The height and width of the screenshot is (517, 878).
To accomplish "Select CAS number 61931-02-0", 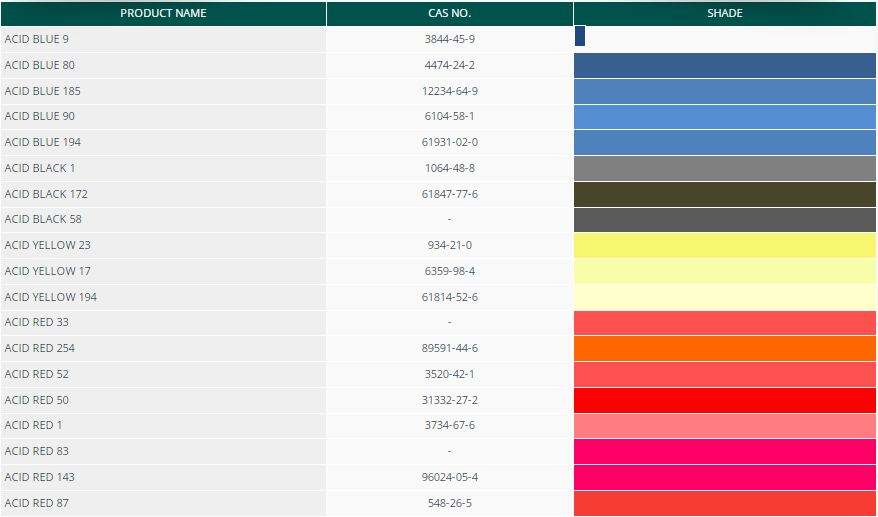I will pos(449,142).
